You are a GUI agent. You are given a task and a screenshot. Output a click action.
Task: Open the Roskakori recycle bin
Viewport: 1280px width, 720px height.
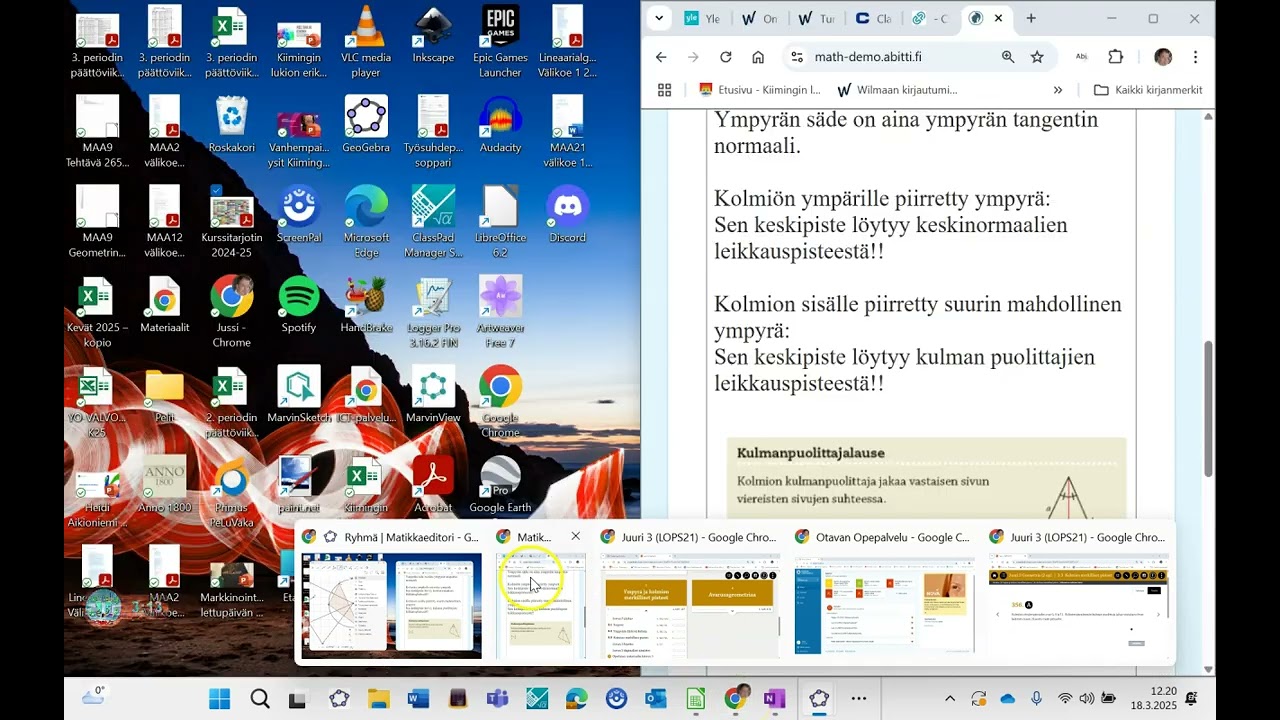click(232, 125)
